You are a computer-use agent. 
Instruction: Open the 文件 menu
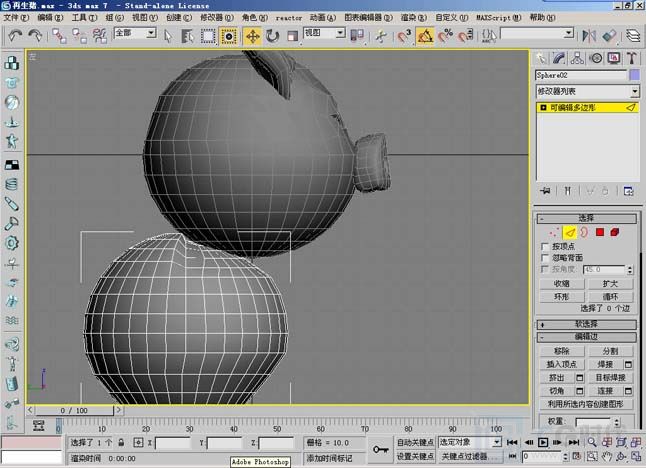(16, 18)
